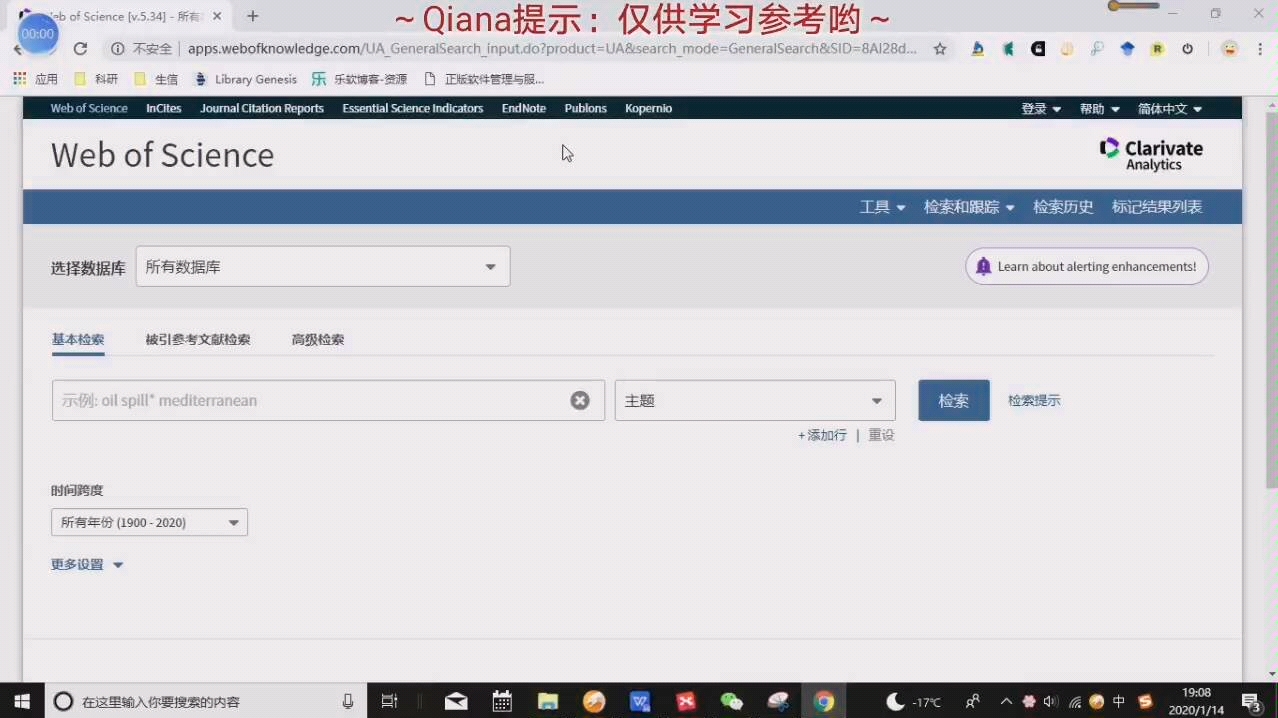Click the alert bell icon near Learn about alerting
This screenshot has height=718, width=1278.
point(983,266)
